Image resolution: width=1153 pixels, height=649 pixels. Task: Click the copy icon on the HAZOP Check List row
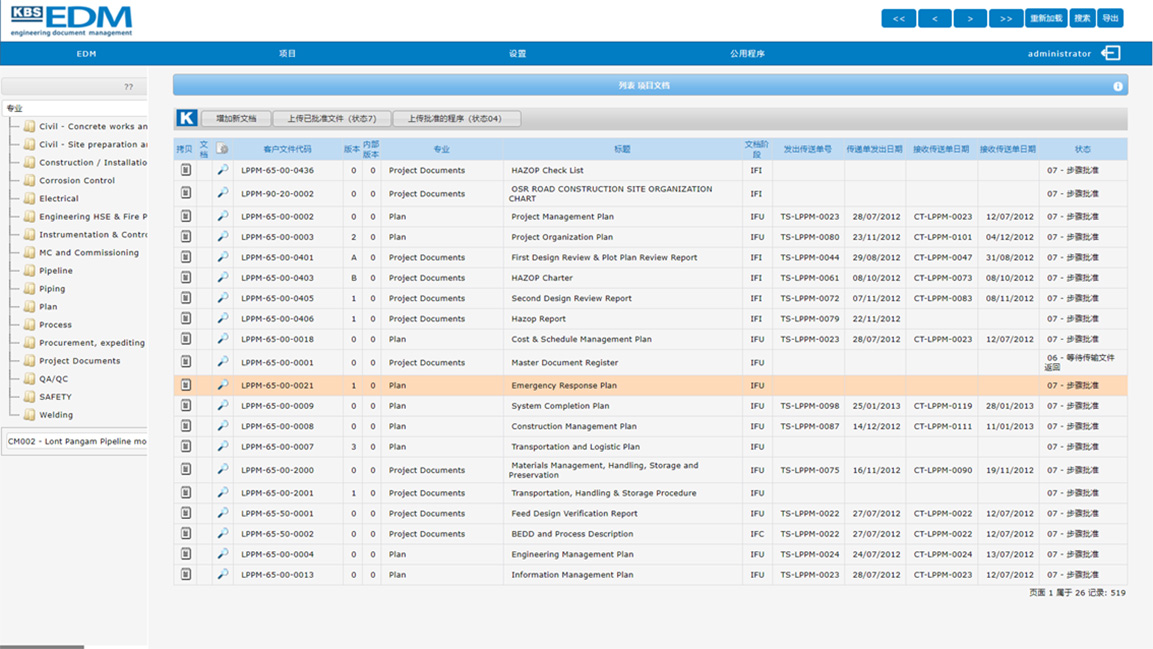point(186,170)
